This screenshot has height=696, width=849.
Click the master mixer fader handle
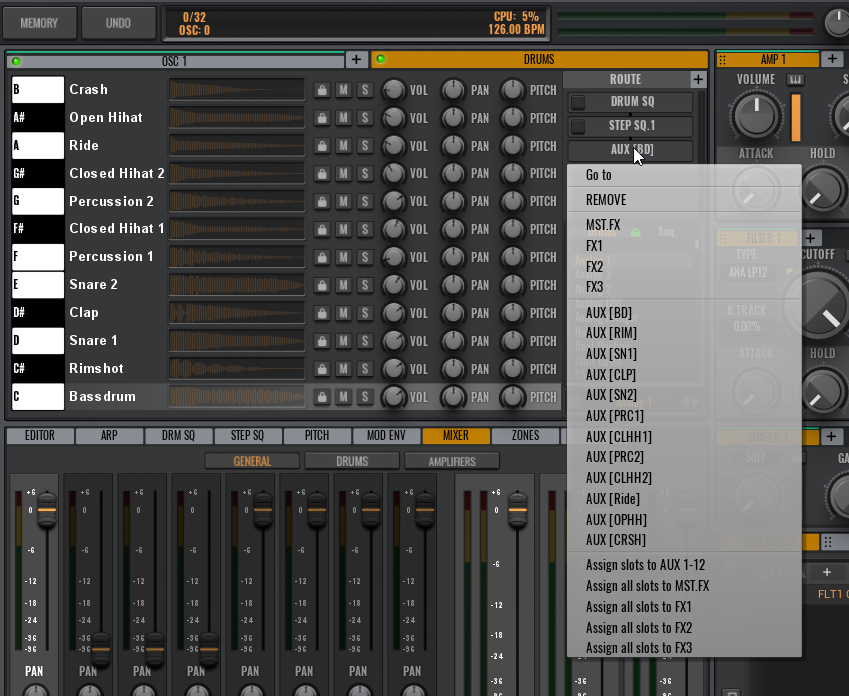coord(518,510)
